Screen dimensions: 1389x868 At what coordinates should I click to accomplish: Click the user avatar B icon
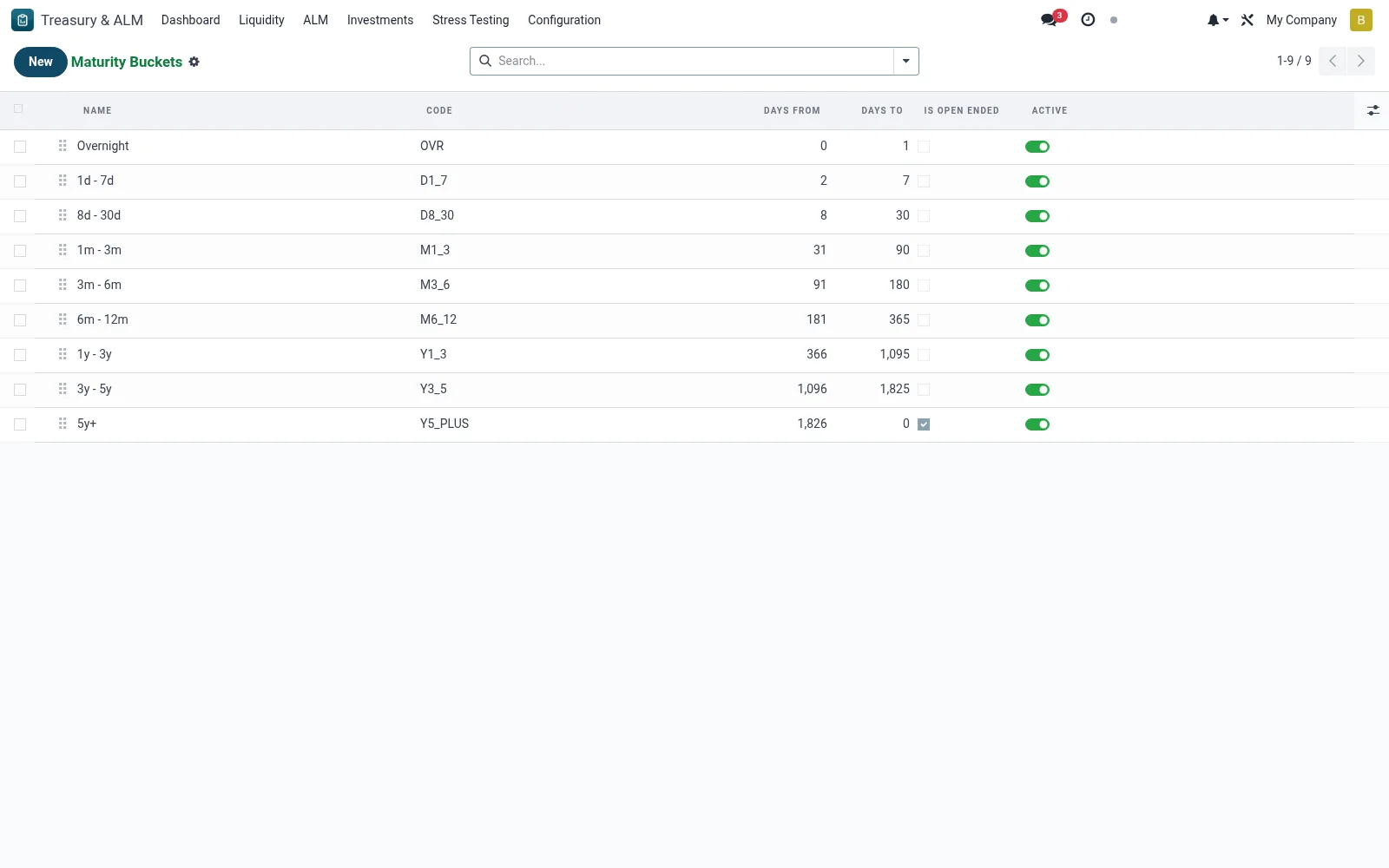[1360, 20]
